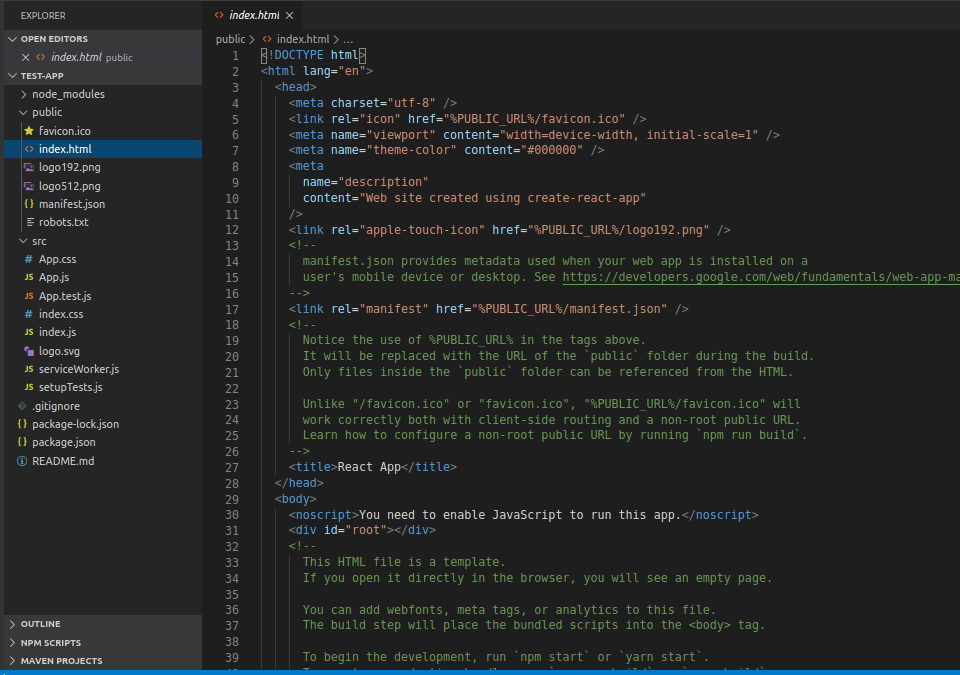Open favicon.ico from the file tree

(65, 130)
